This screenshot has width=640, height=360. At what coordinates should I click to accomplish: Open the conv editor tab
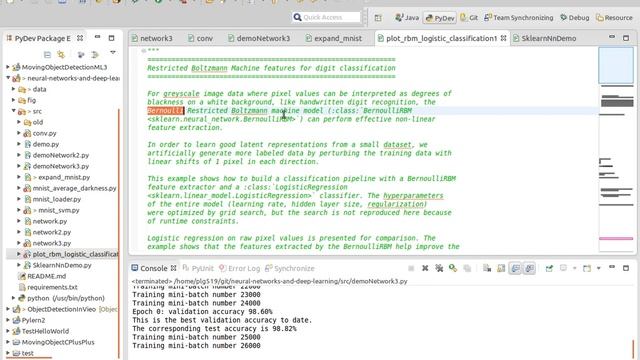pyautogui.click(x=200, y=38)
